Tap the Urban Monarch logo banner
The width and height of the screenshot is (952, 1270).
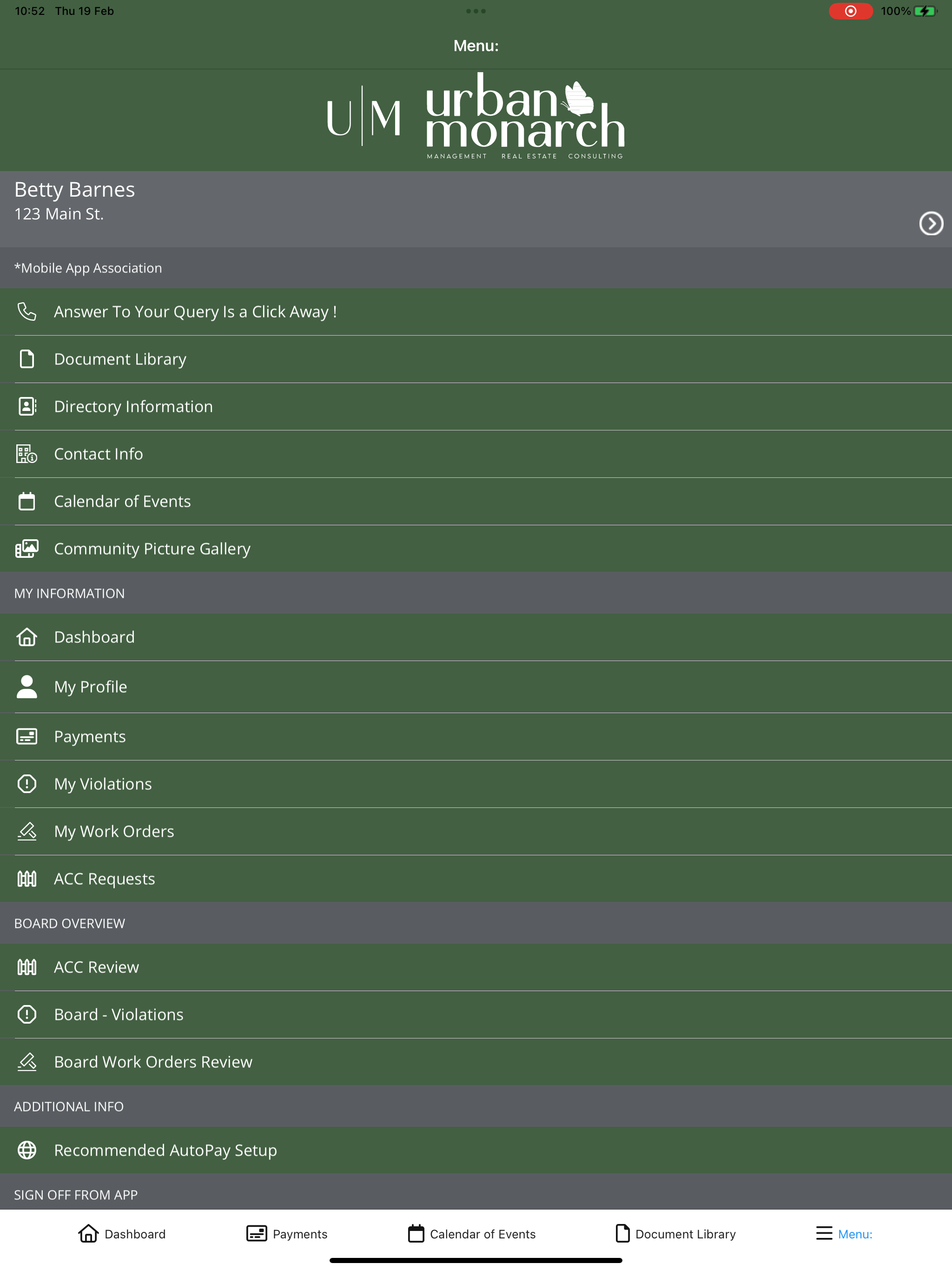coord(476,117)
